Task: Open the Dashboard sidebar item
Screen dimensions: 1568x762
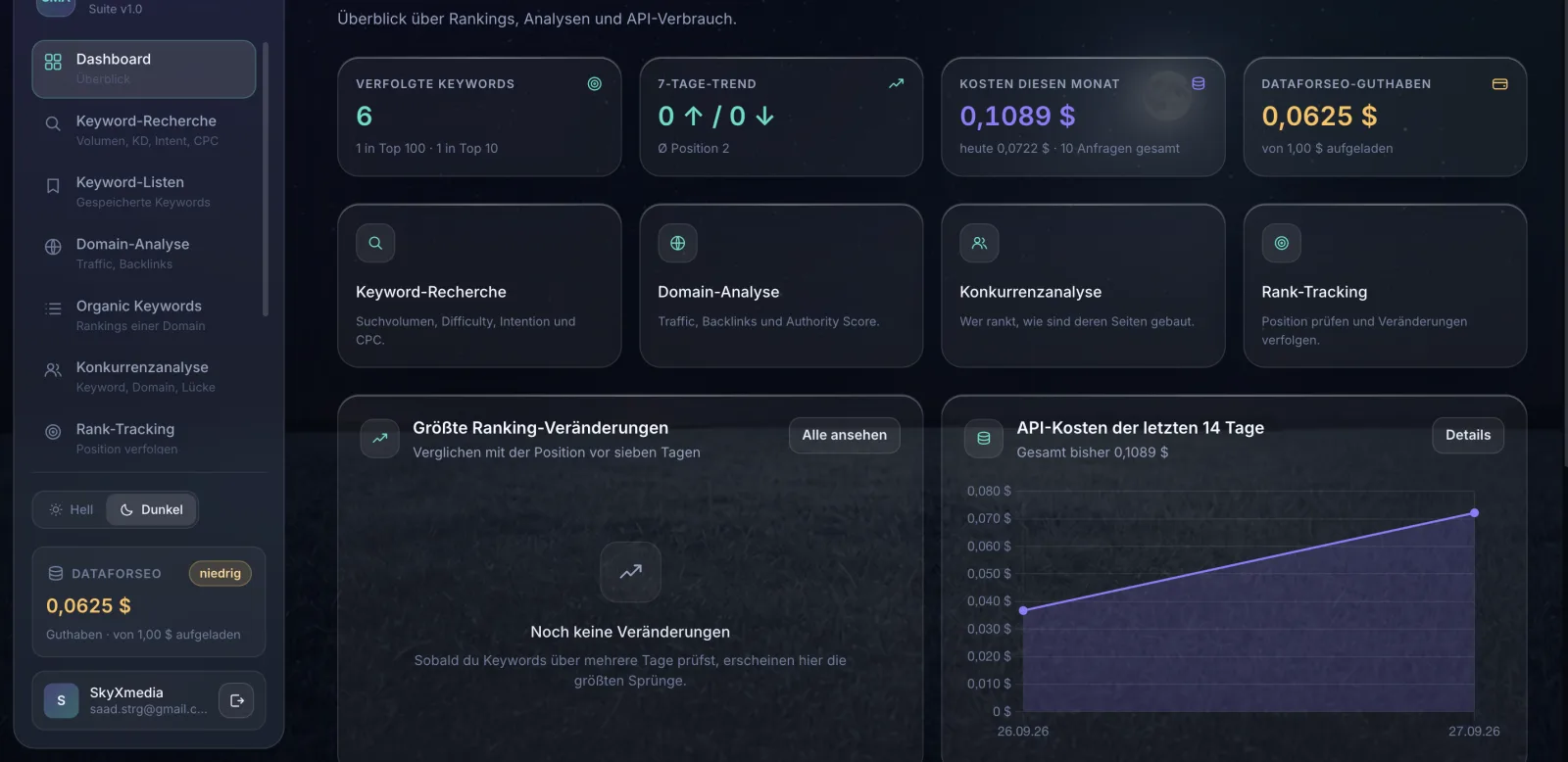Action: pyautogui.click(x=144, y=69)
